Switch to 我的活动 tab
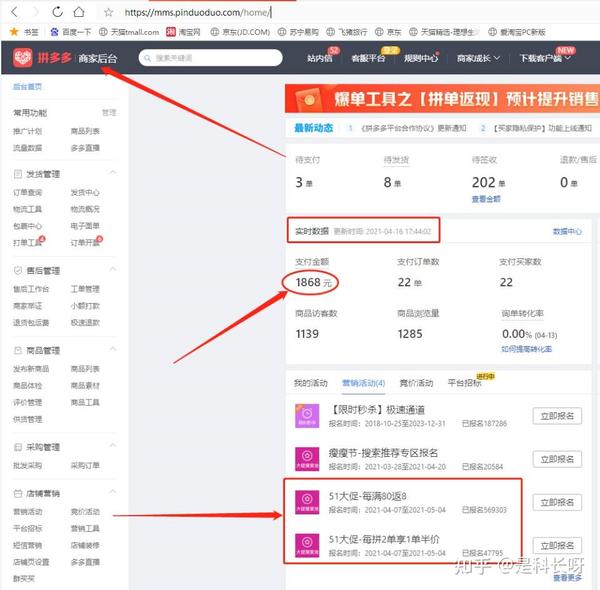This screenshot has height=590, width=600. click(x=310, y=383)
